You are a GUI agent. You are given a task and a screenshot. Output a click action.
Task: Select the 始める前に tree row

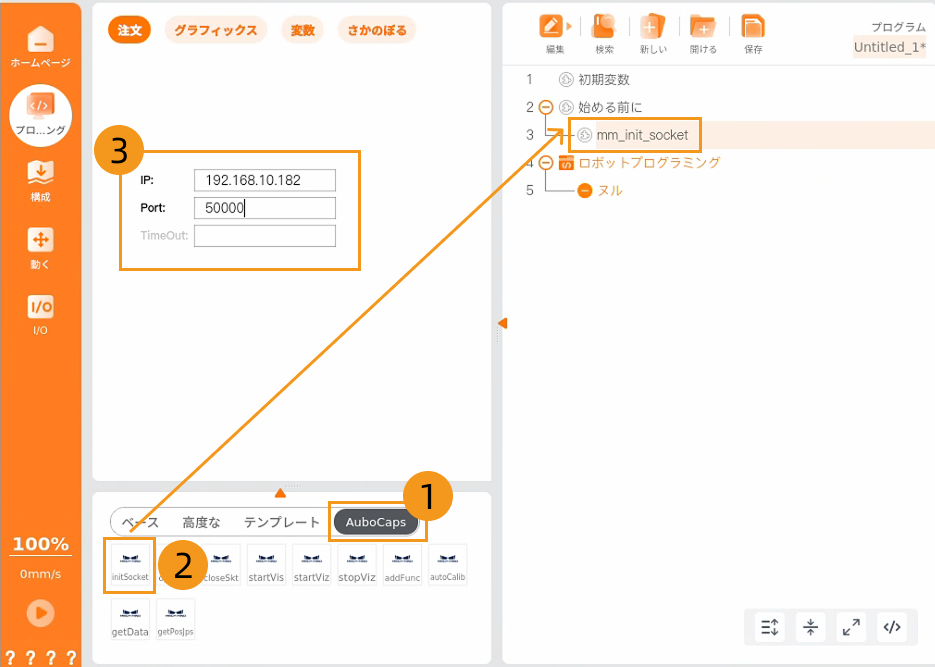[x=610, y=107]
